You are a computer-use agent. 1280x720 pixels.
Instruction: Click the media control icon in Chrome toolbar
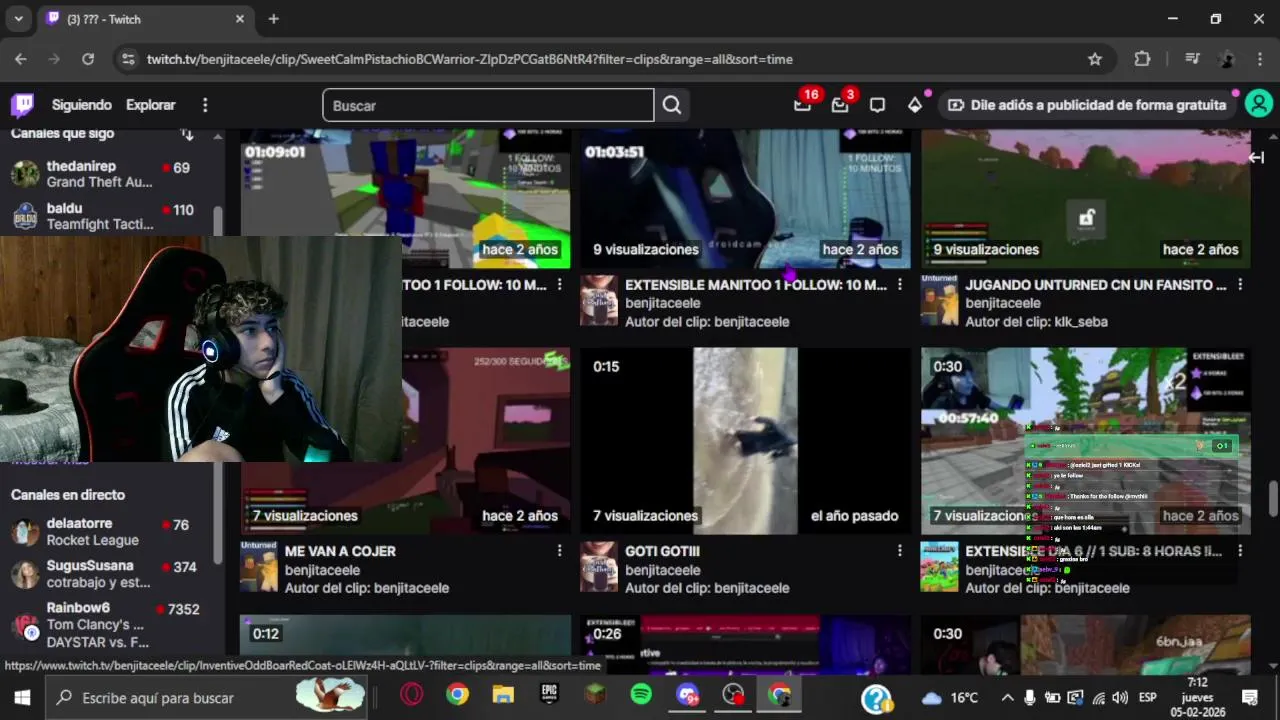(1192, 59)
